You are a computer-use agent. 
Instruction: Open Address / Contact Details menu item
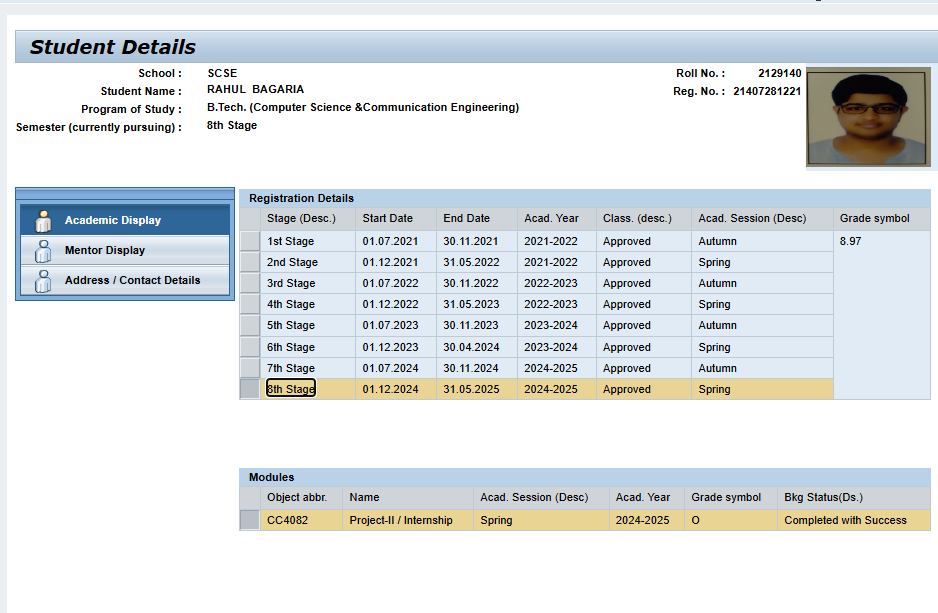(x=132, y=280)
